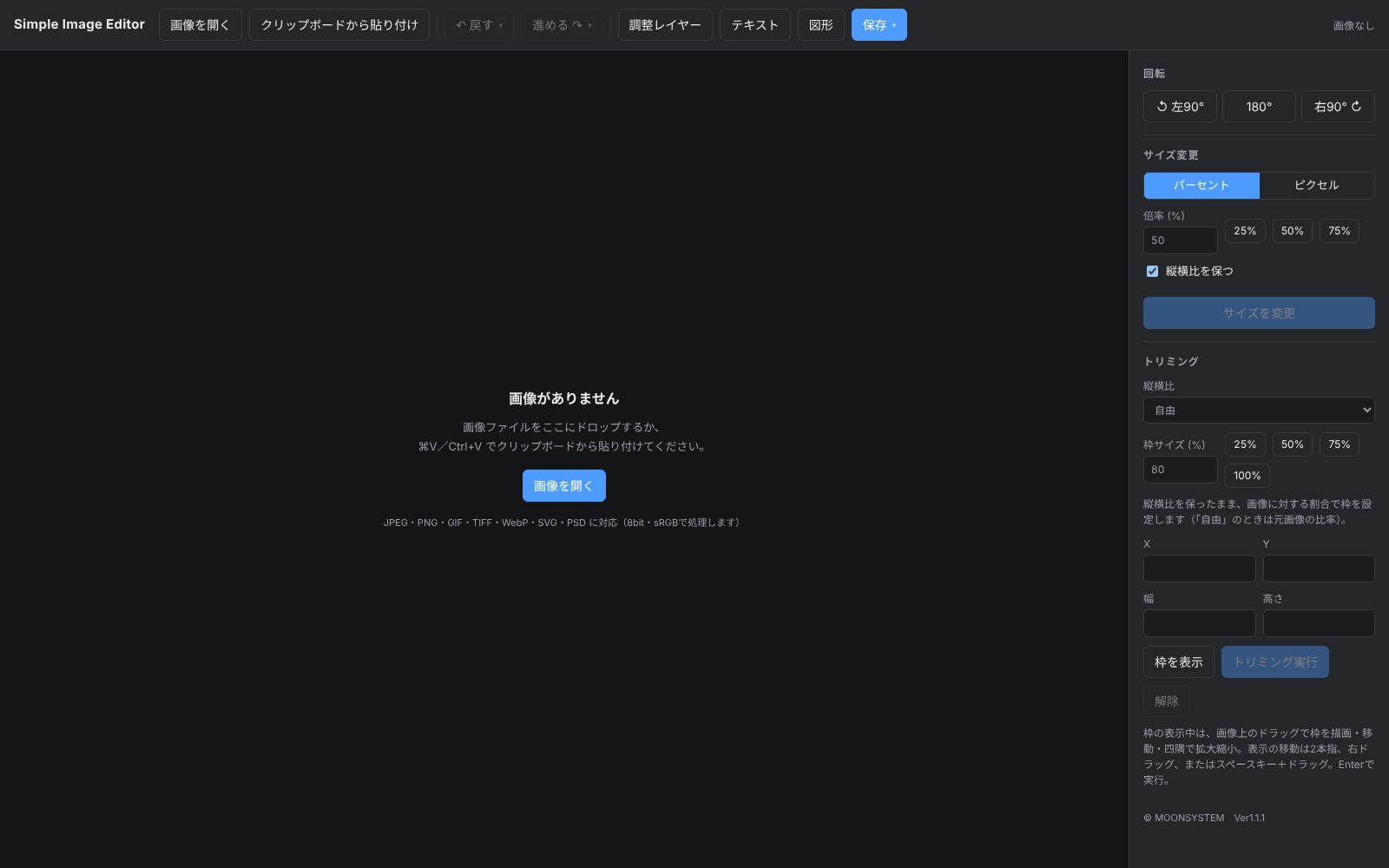Click サイズを変更 button
The width and height of the screenshot is (1389, 868).
(x=1259, y=313)
